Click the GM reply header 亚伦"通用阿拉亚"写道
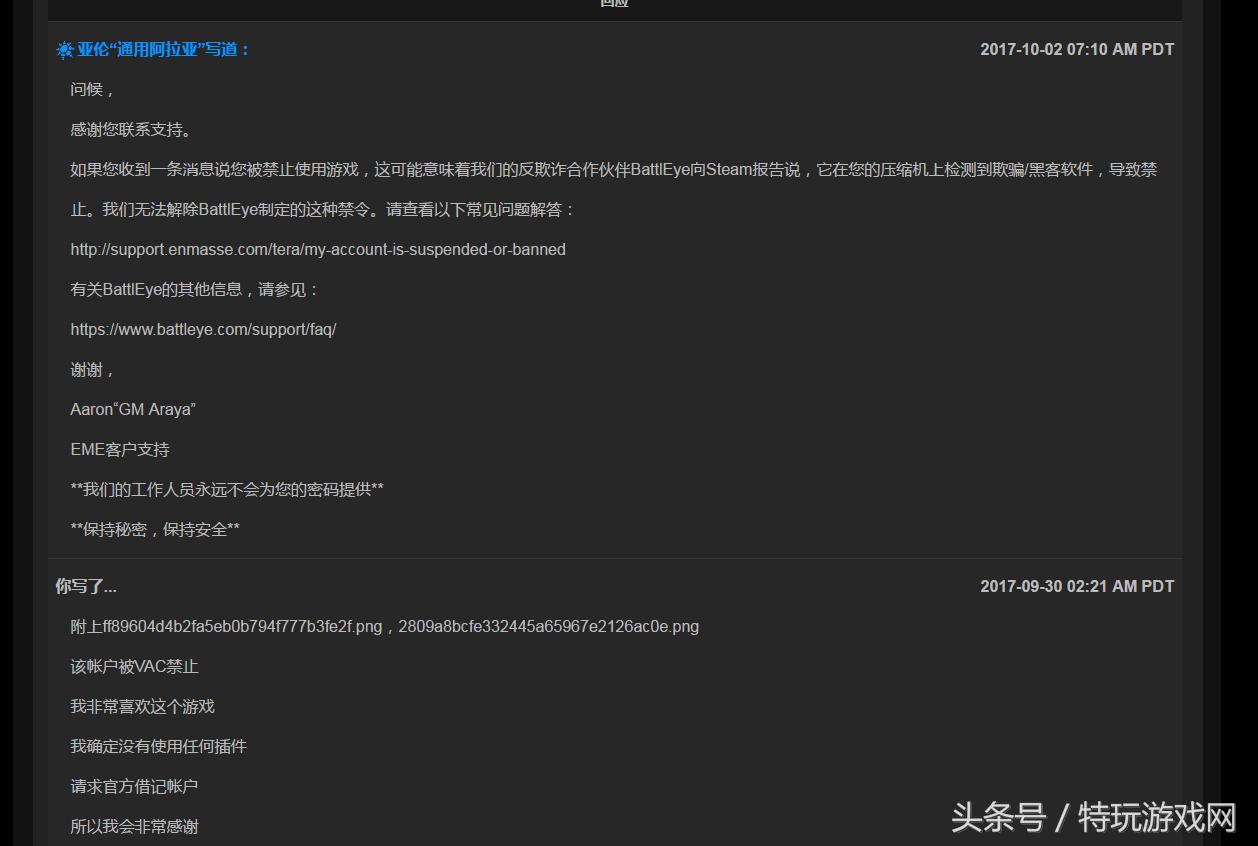 [160, 49]
